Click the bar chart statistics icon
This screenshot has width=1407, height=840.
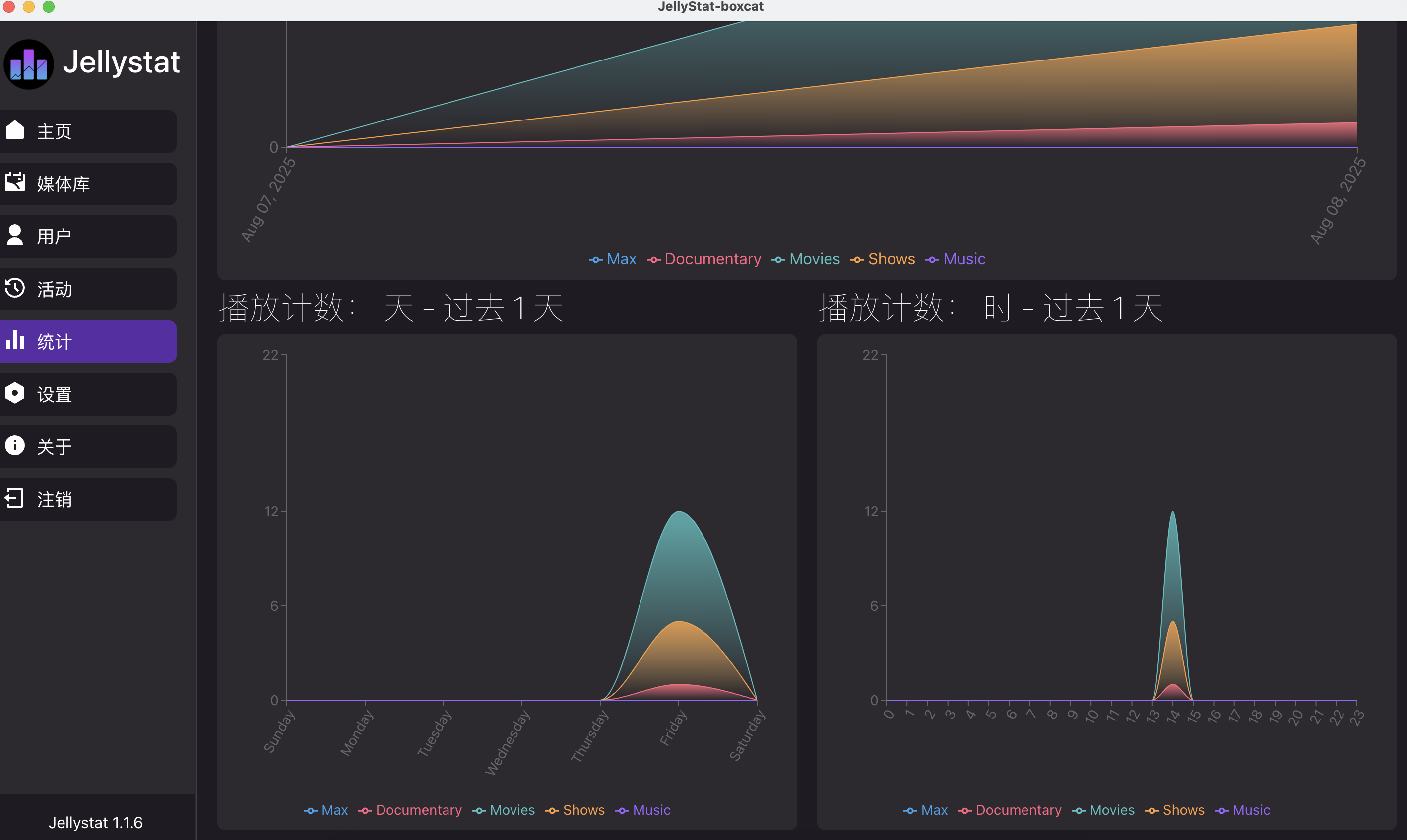(x=15, y=340)
